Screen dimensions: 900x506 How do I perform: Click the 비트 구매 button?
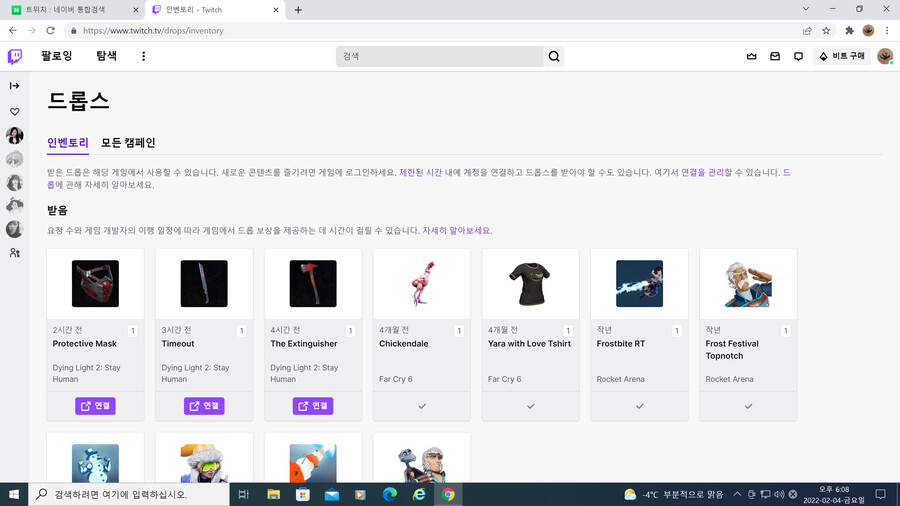tap(841, 57)
